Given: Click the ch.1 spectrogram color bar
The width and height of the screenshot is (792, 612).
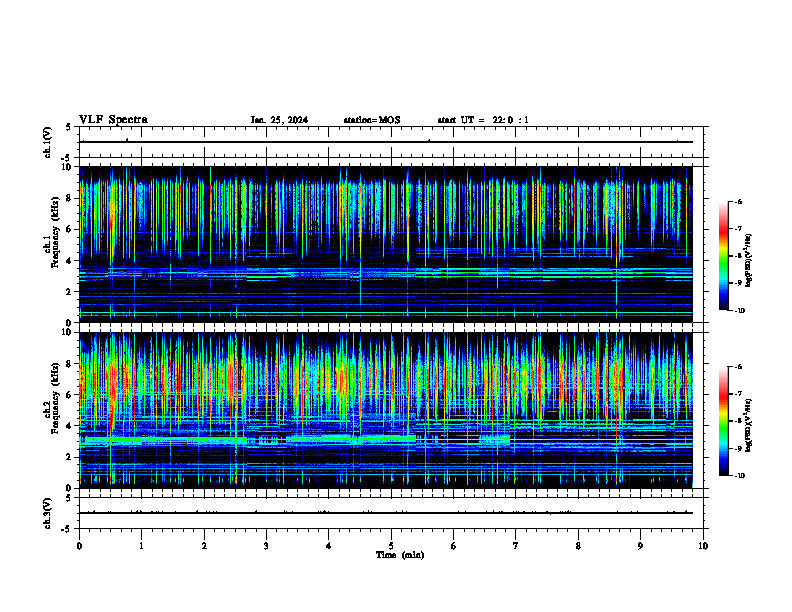Looking at the screenshot, I should (723, 256).
